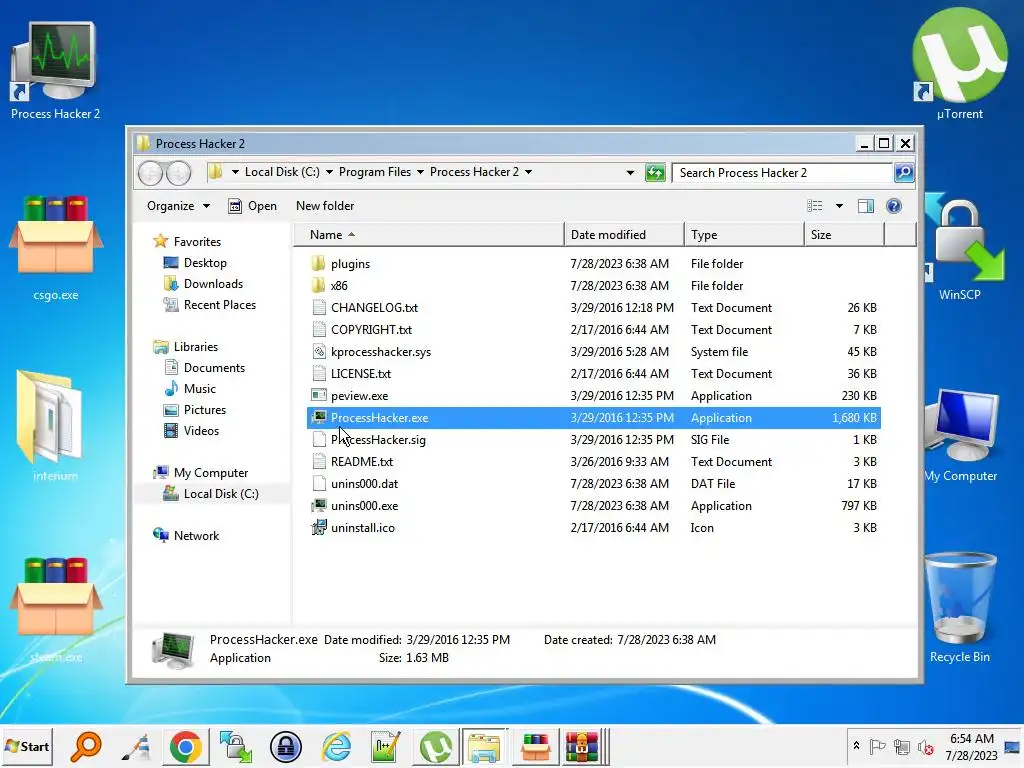
Task: Change view with the view icon
Action: pos(814,206)
